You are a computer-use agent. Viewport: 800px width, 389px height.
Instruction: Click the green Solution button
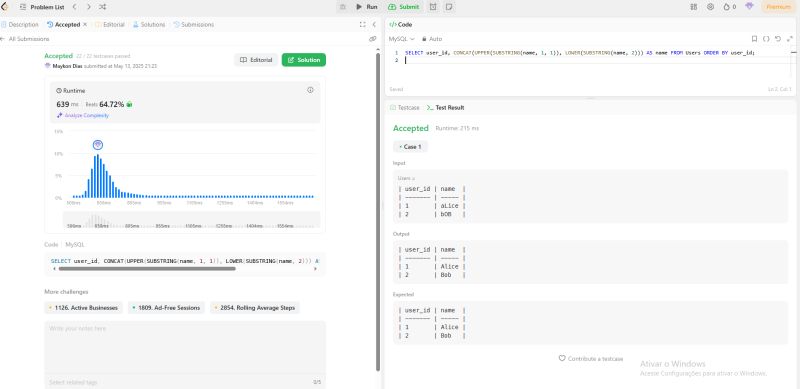304,60
